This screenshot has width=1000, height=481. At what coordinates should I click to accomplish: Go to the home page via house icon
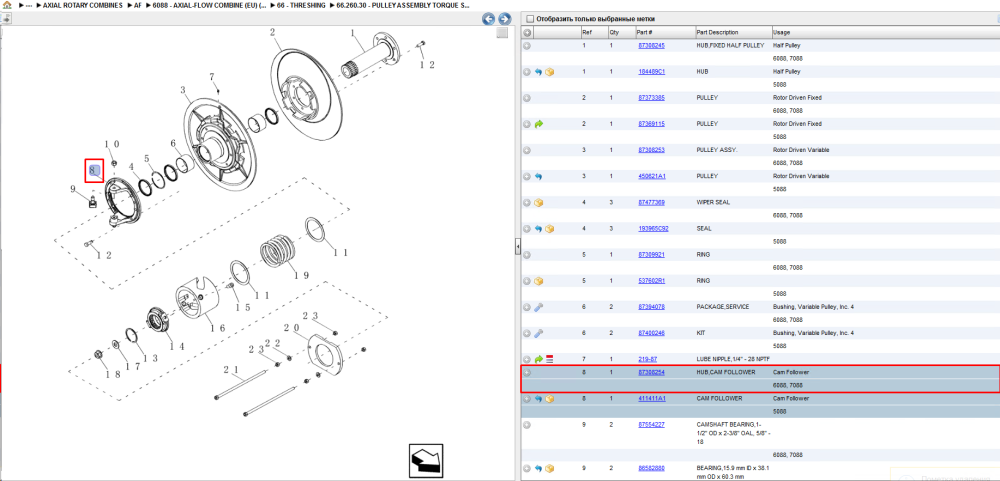click(x=6, y=4)
